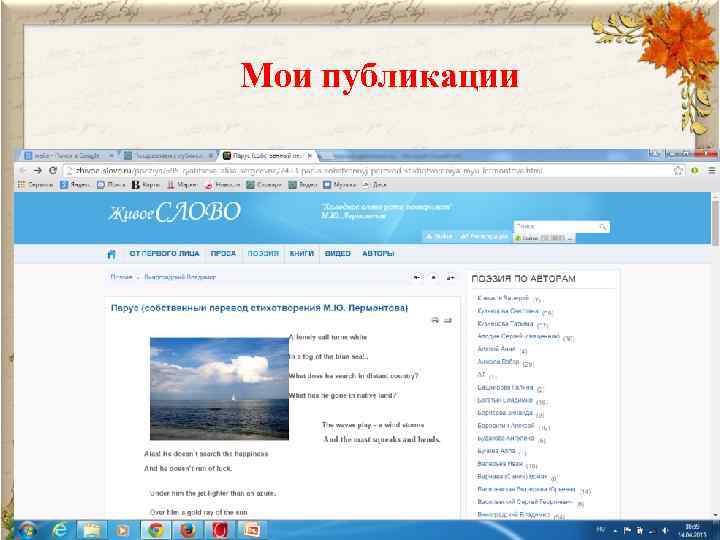This screenshot has height=540, width=720.
Task: Click the line 'And the mast squeaks and bends'
Action: pyautogui.click(x=382, y=439)
